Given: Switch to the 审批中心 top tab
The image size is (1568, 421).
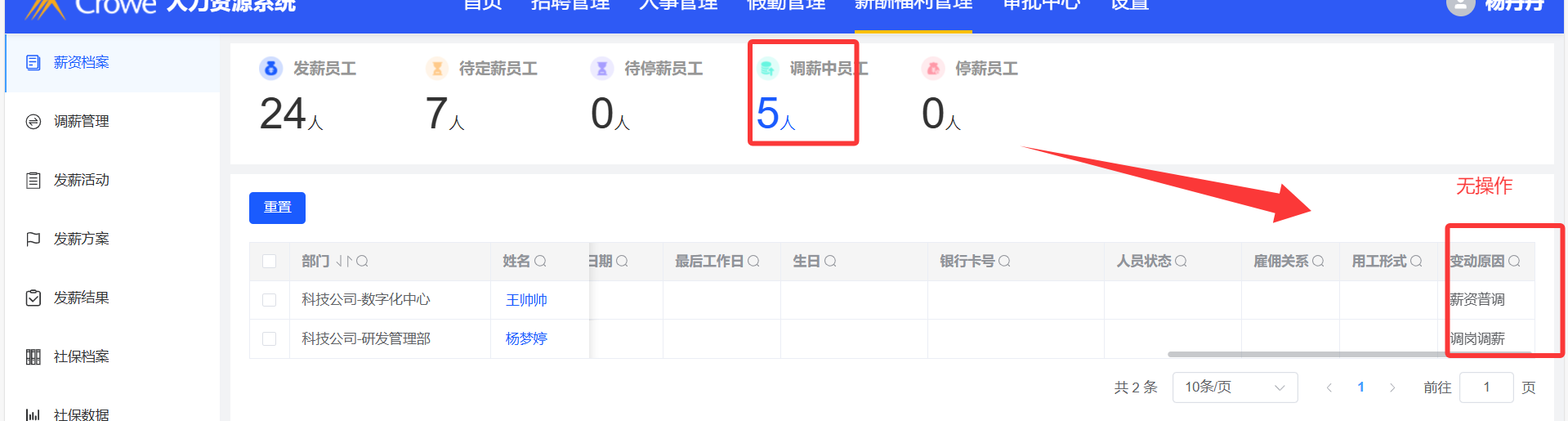Looking at the screenshot, I should tap(1042, 5).
